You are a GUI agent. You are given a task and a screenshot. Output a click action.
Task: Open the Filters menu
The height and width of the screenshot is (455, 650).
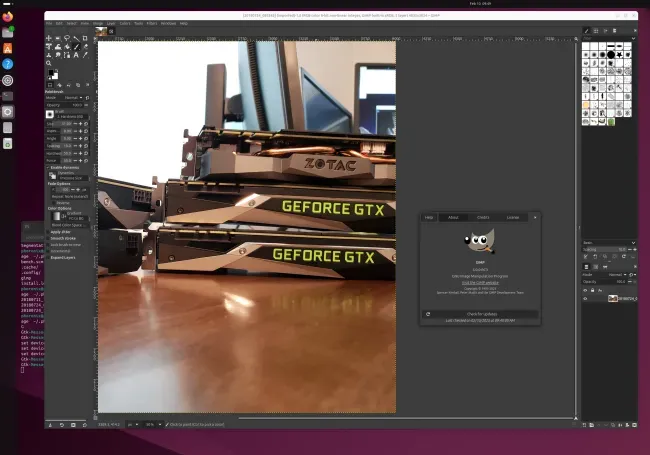tap(152, 24)
